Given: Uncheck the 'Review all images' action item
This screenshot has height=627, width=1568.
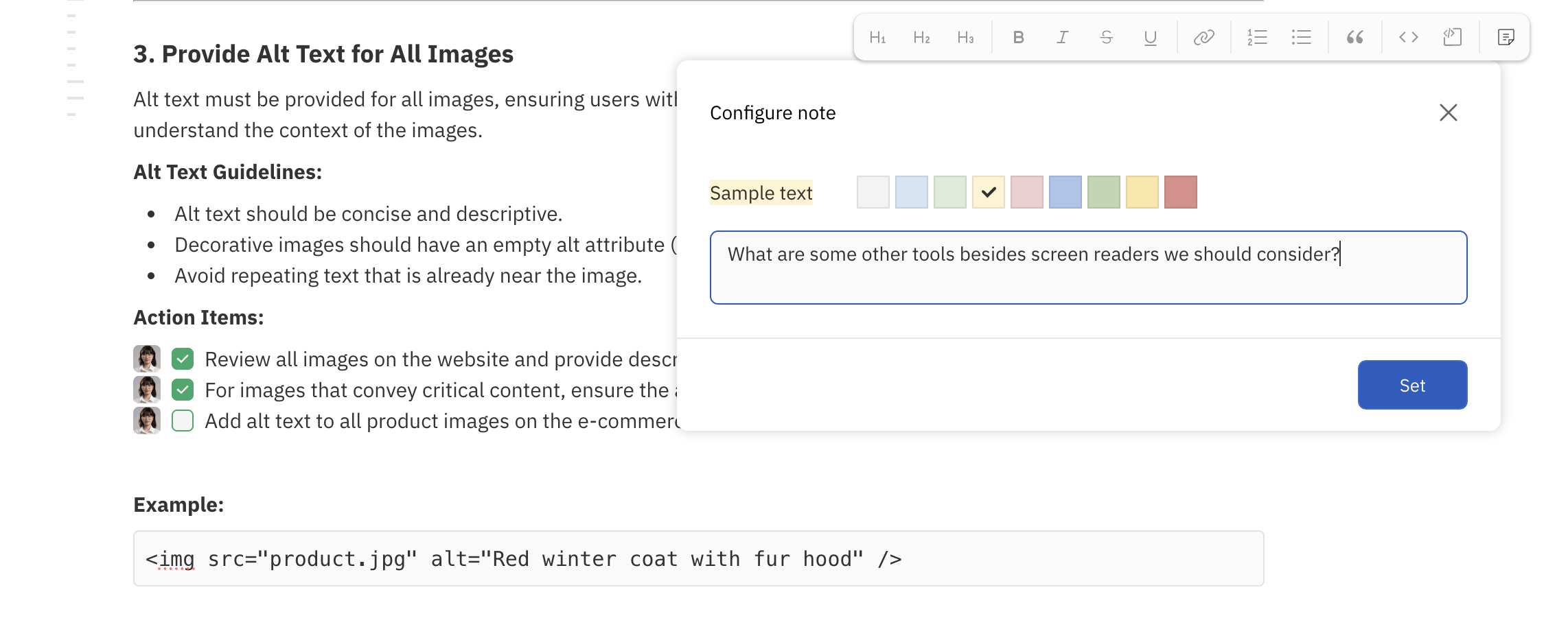Looking at the screenshot, I should (183, 359).
